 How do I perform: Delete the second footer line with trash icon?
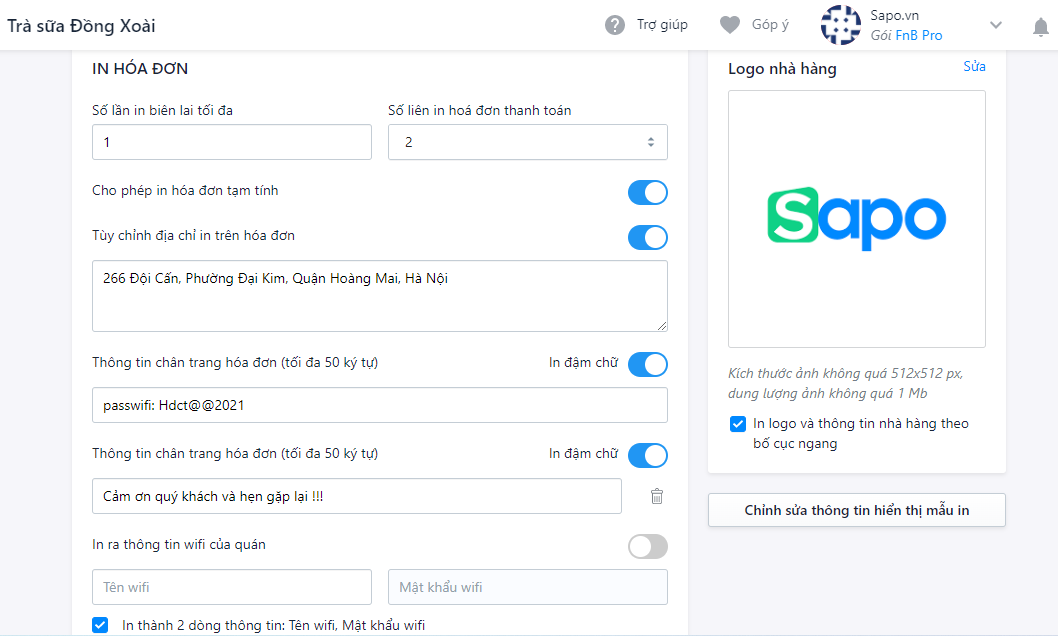657,496
